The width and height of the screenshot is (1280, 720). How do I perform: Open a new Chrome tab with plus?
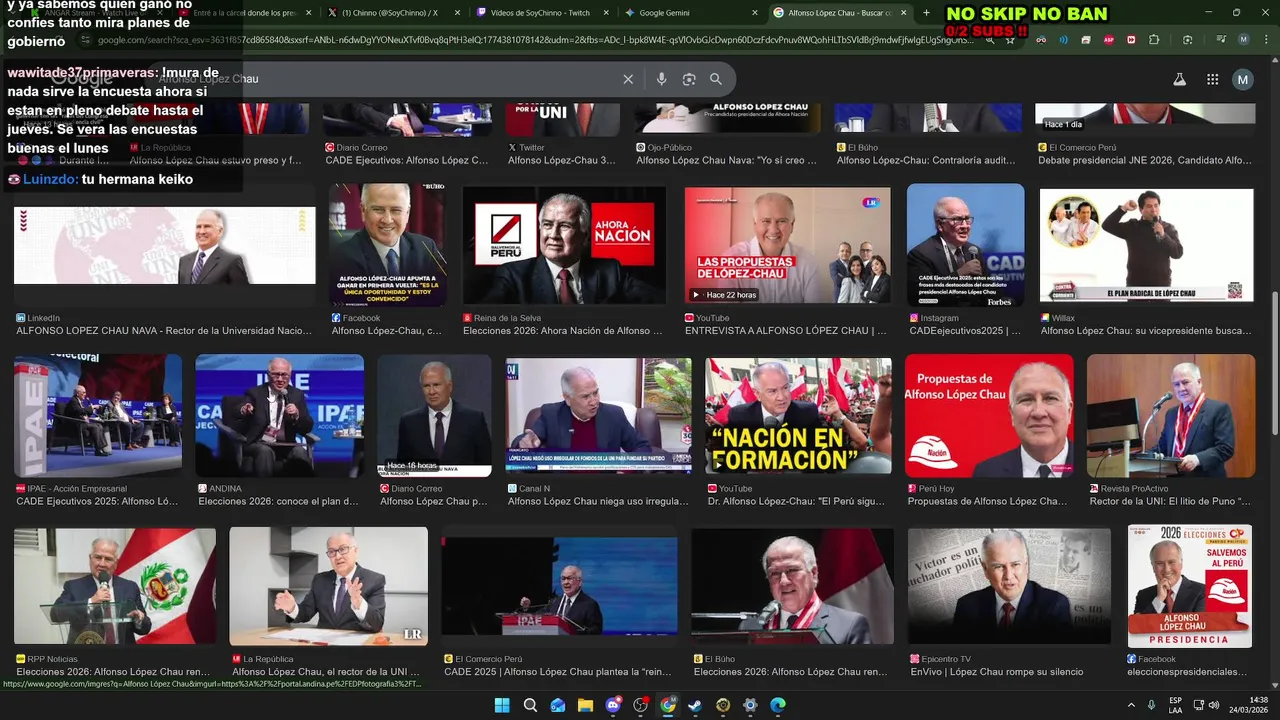[926, 13]
